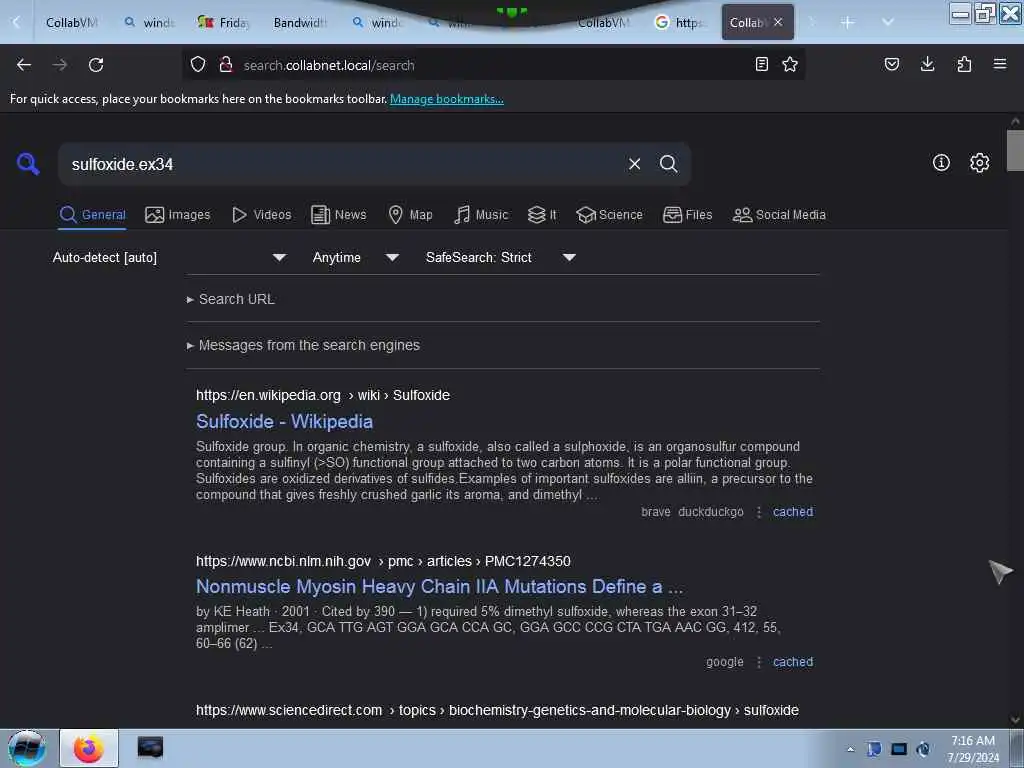Click the Action Center flag tray icon
1024x768 pixels.
click(x=874, y=749)
